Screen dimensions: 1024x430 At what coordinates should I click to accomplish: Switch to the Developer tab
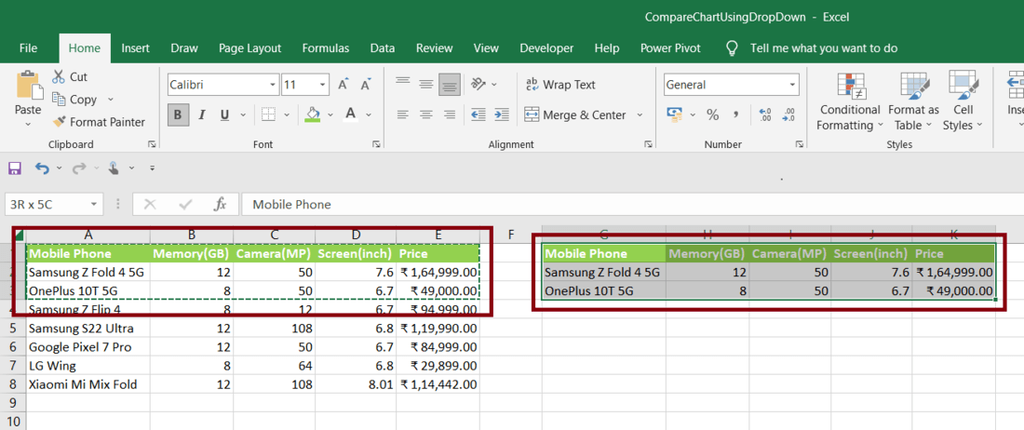tap(547, 48)
